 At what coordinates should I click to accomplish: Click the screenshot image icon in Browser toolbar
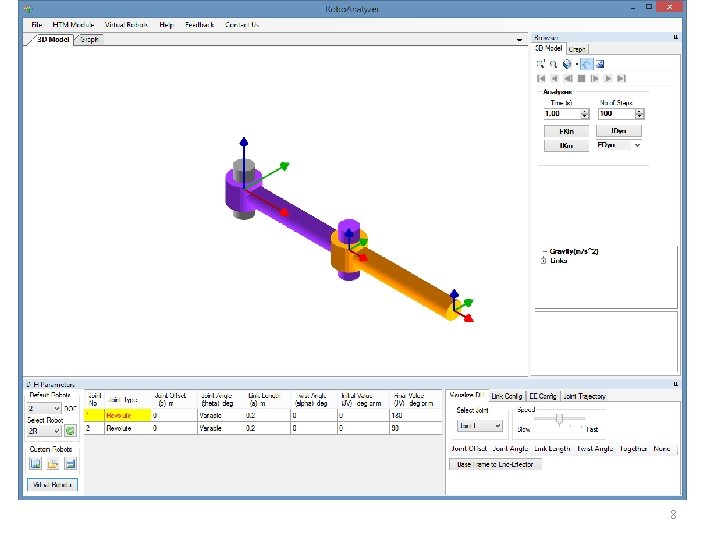click(x=600, y=64)
